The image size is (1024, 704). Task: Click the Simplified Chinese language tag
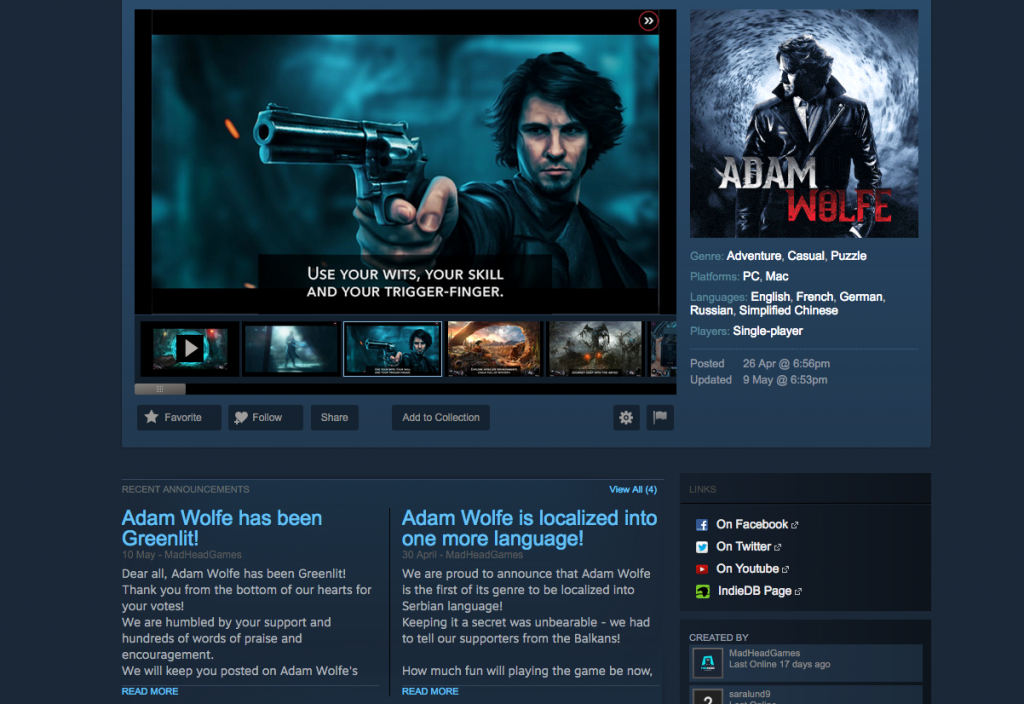(788, 310)
